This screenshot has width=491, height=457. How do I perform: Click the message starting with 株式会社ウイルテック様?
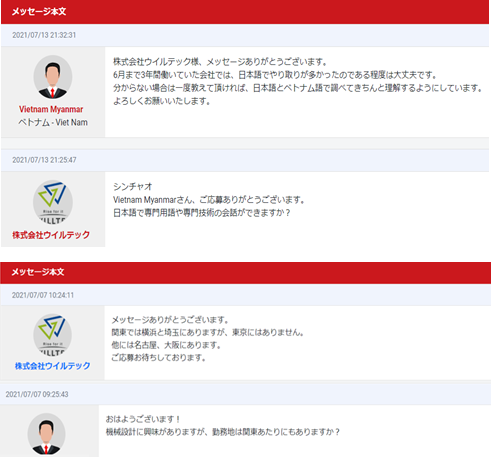298,81
